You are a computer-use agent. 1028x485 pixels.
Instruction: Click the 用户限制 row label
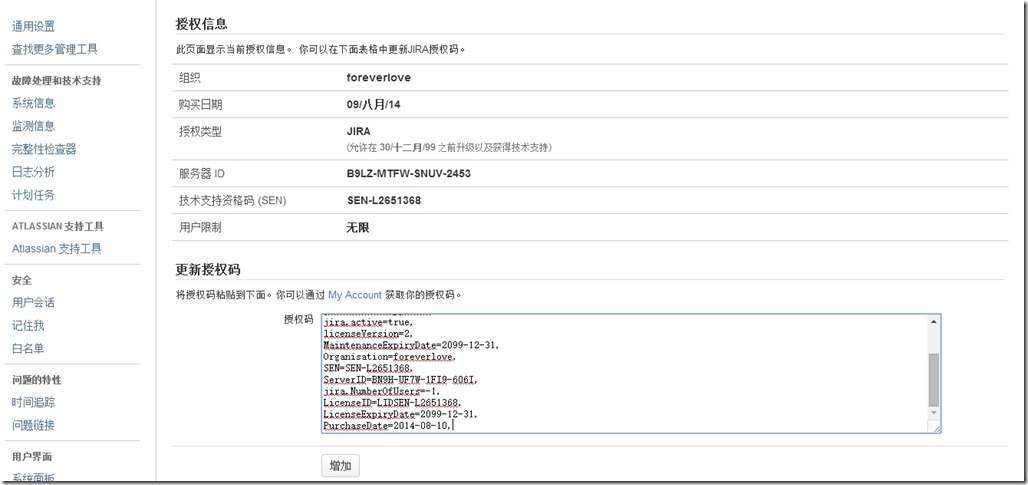[x=201, y=227]
